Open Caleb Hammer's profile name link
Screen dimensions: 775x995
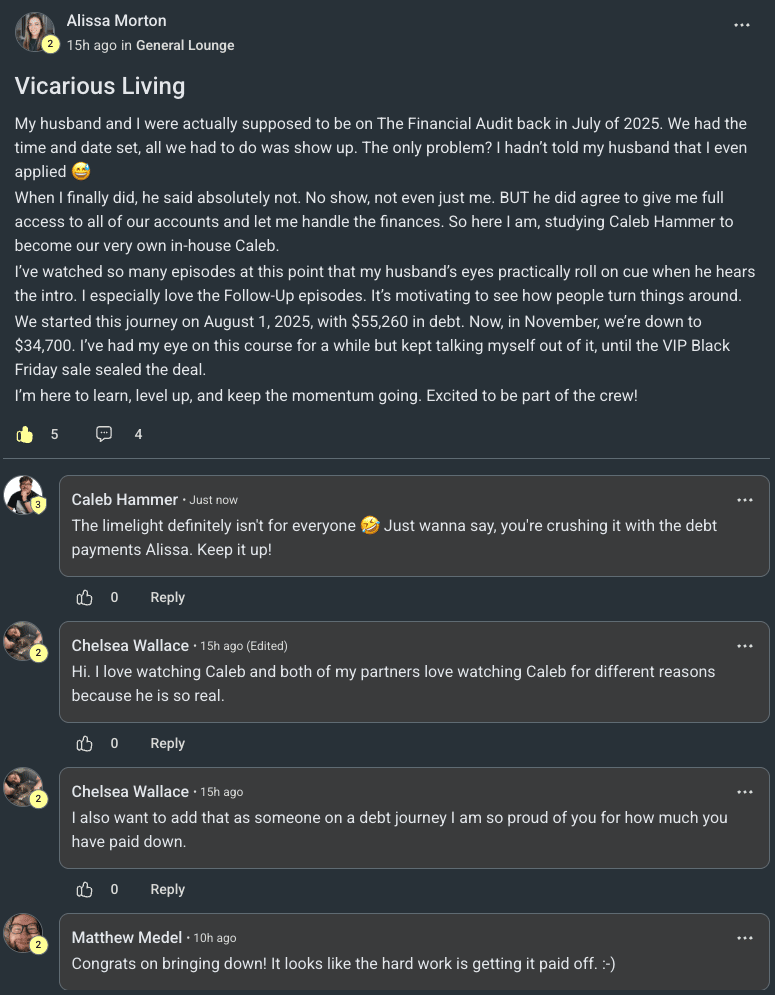[125, 499]
